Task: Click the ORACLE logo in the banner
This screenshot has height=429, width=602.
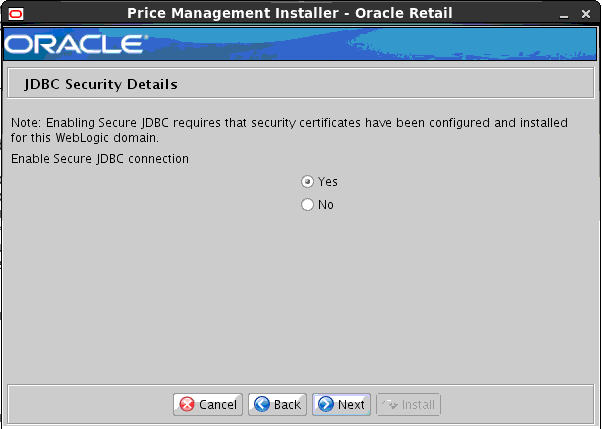Action: pos(76,44)
